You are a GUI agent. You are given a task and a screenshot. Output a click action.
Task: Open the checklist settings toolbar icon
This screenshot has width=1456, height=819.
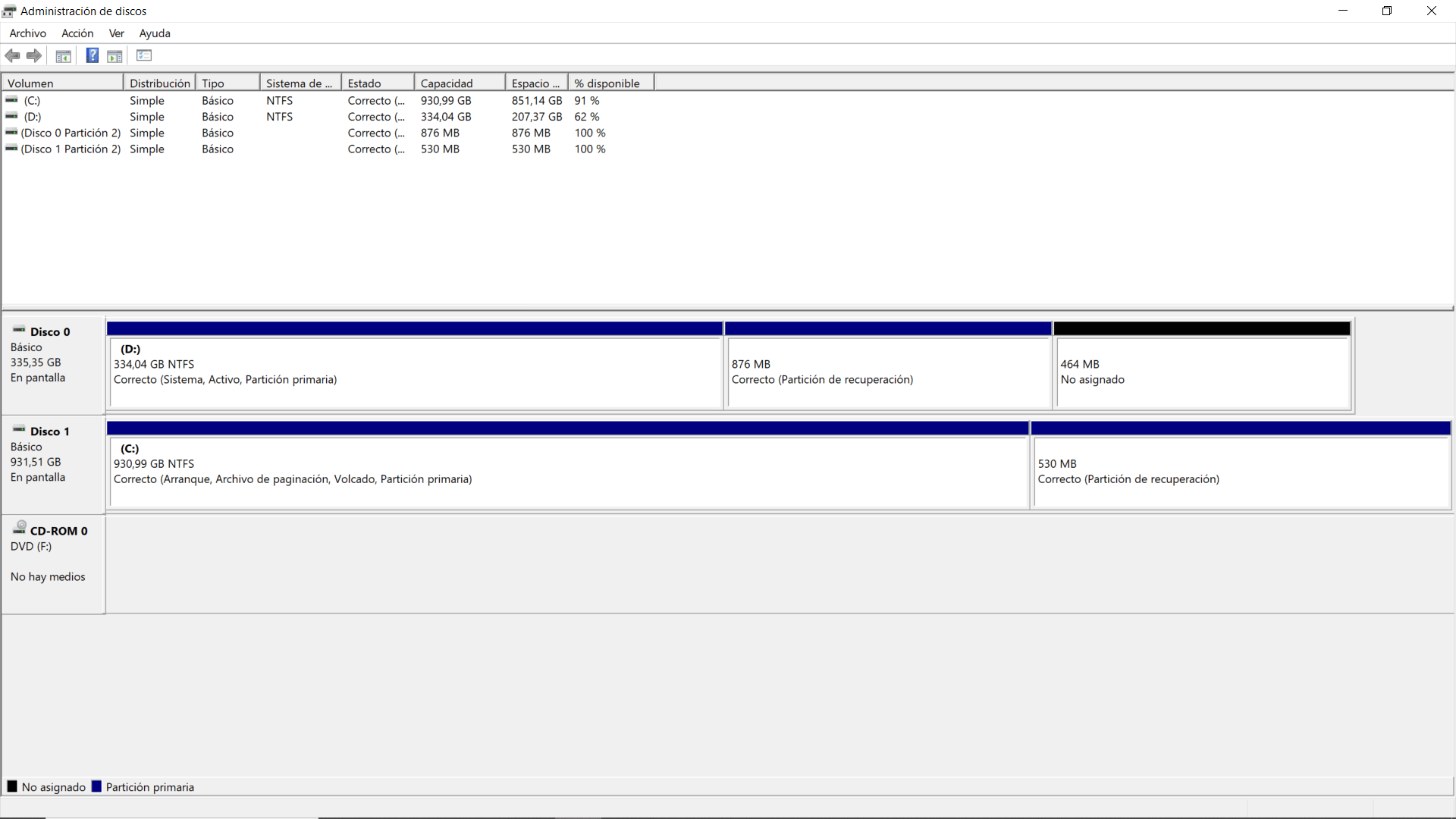pos(144,55)
